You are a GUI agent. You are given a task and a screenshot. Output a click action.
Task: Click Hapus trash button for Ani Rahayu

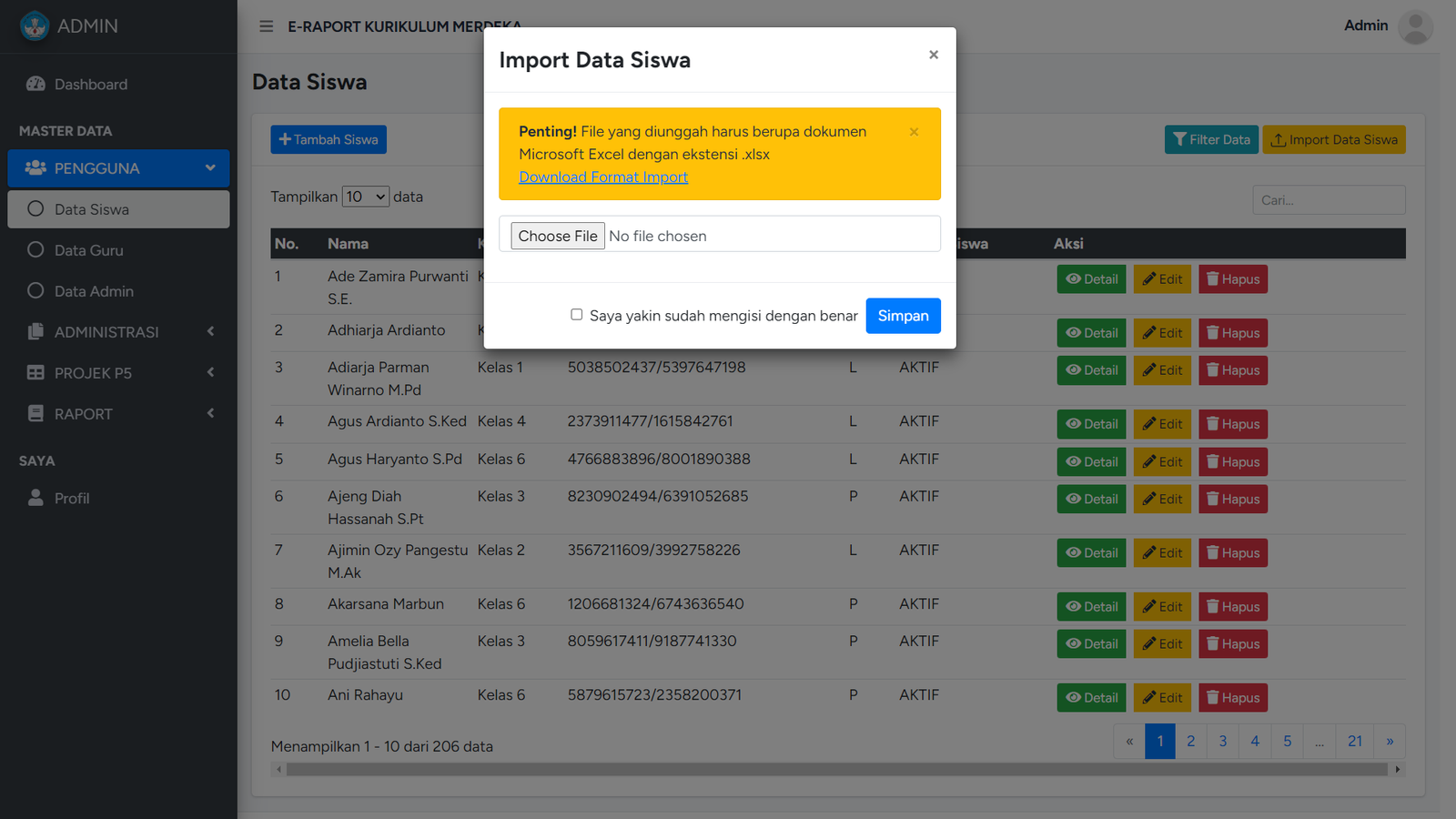[1232, 698]
